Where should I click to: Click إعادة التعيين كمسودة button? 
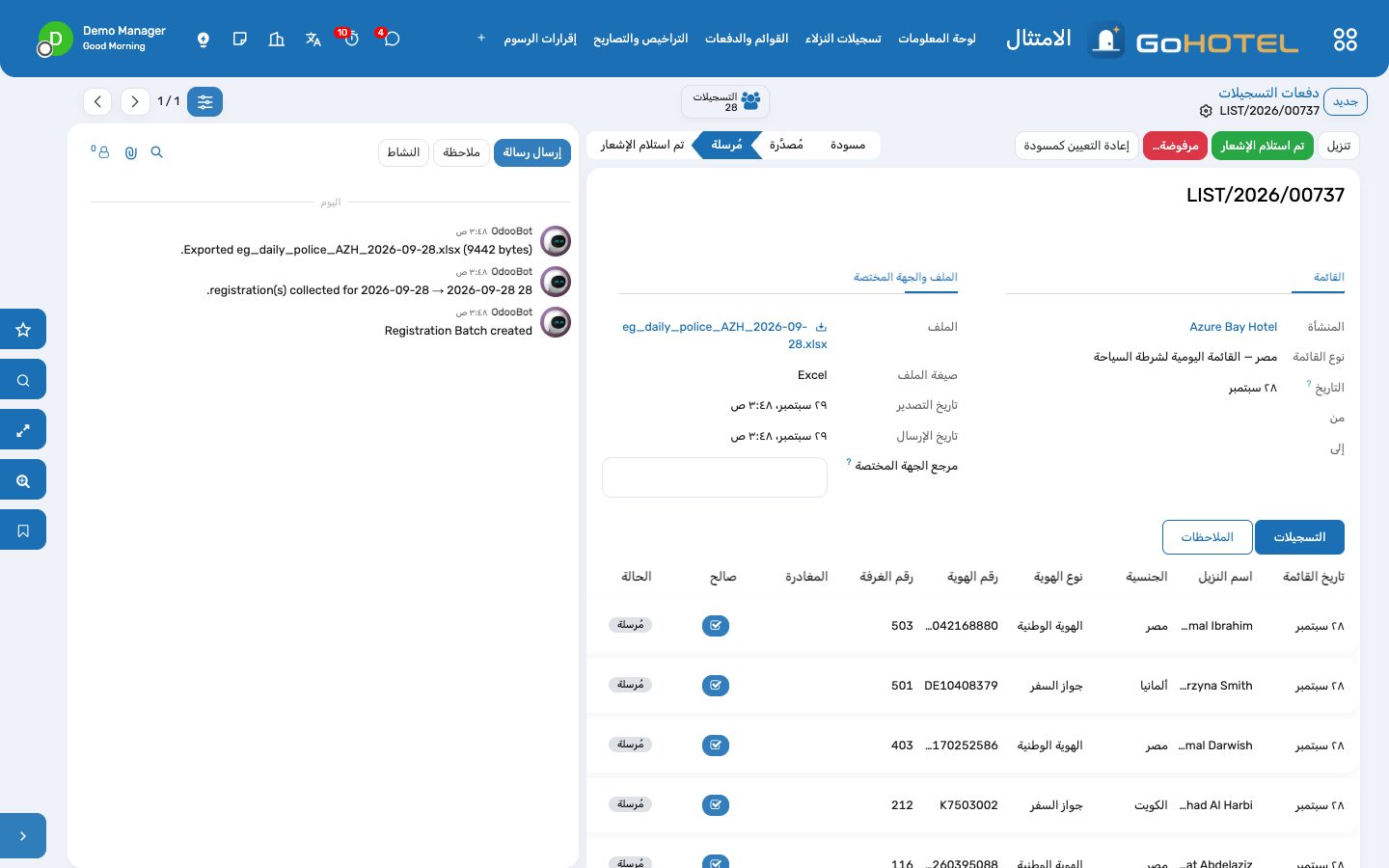[x=1076, y=146]
